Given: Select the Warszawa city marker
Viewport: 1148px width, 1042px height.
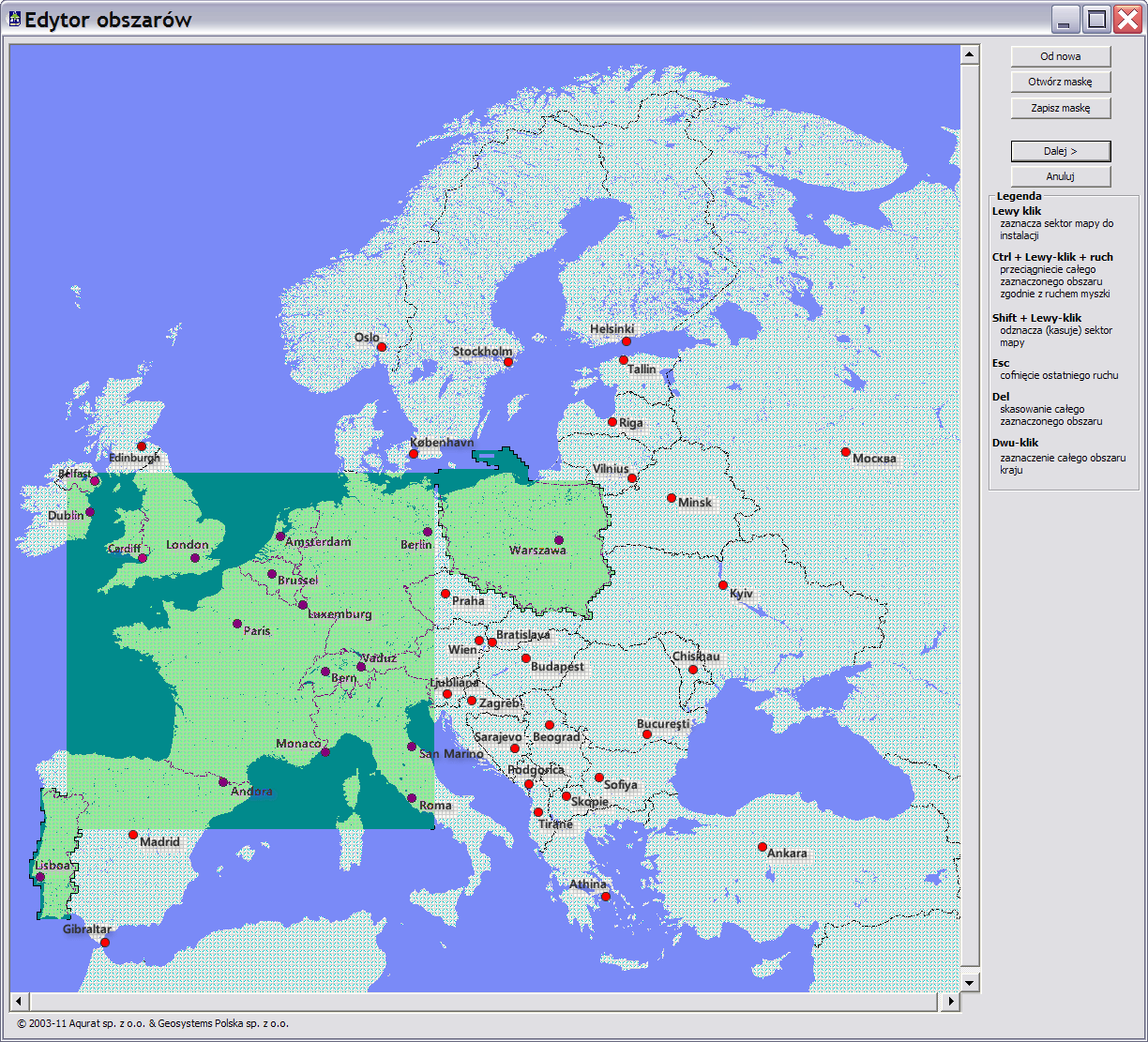Looking at the screenshot, I should 560,540.
